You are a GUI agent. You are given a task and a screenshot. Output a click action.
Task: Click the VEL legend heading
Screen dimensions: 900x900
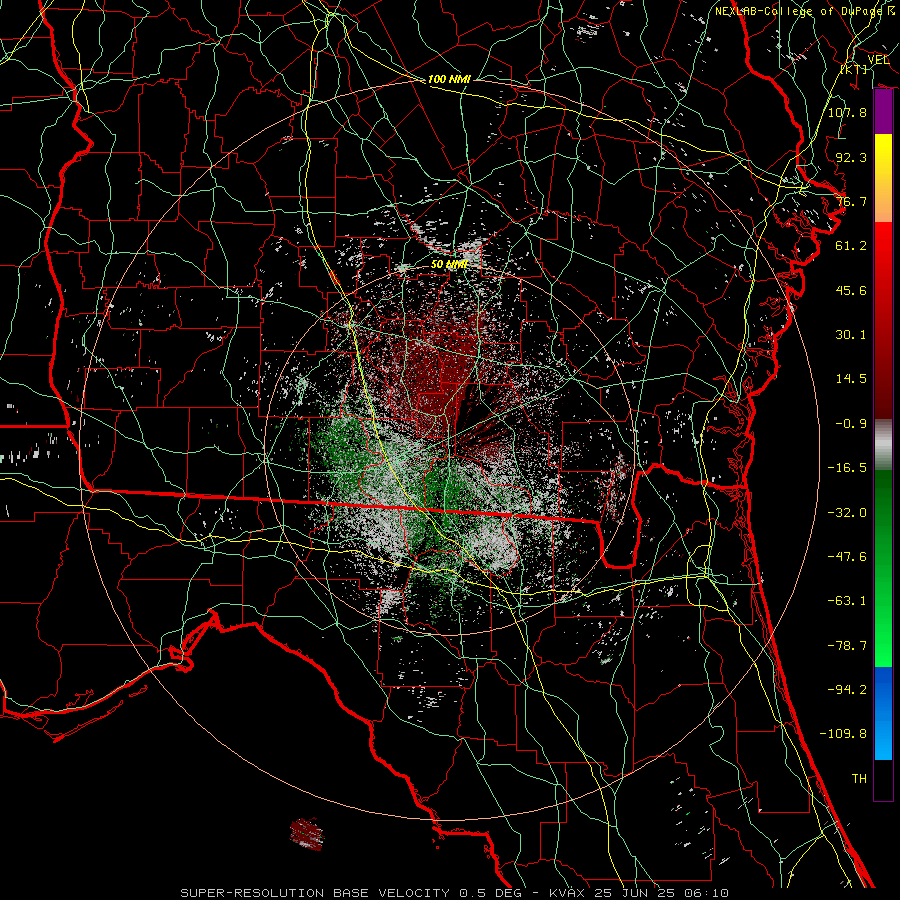click(878, 60)
